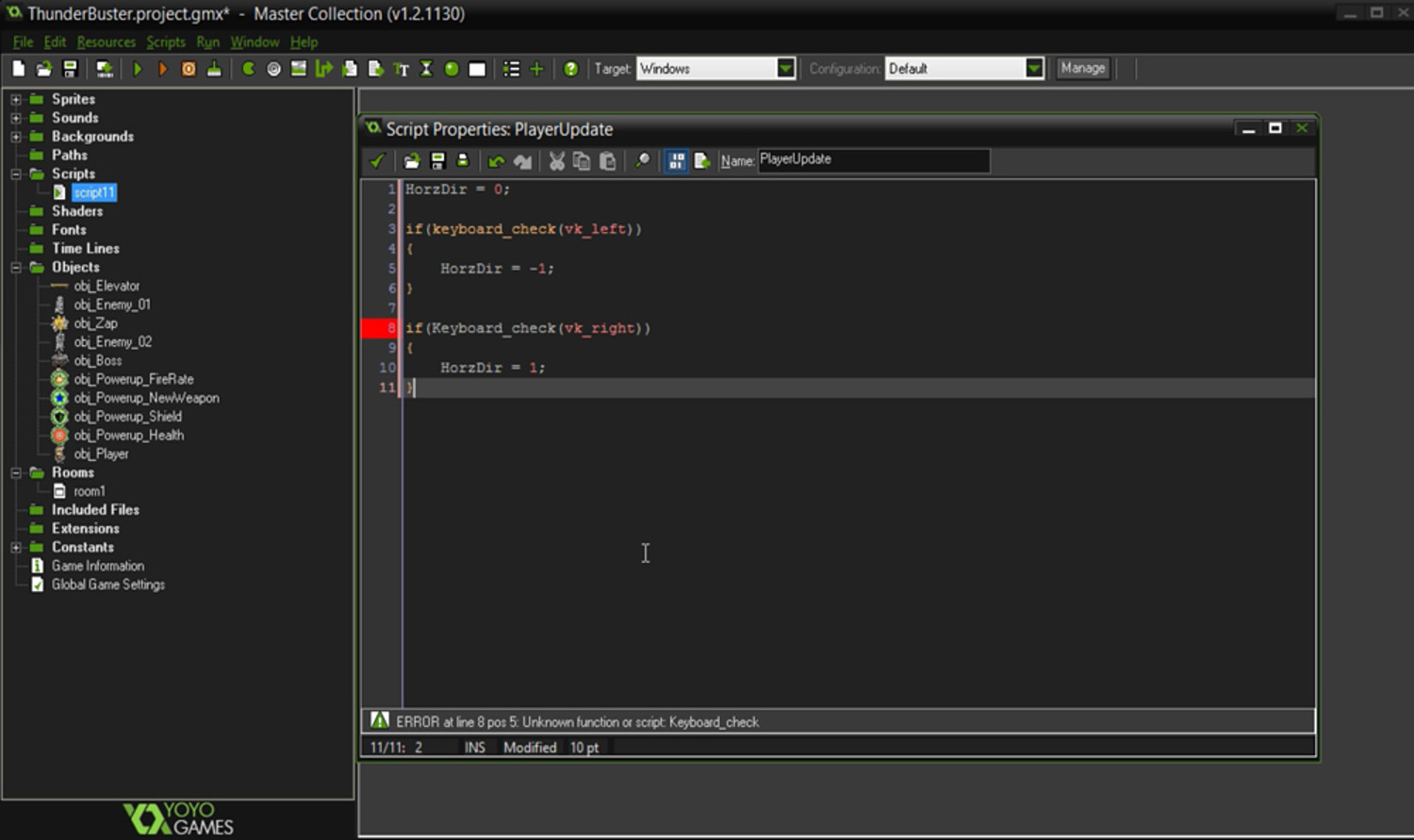Select the debug run icon
Screen dimensions: 1414x840
[162, 68]
